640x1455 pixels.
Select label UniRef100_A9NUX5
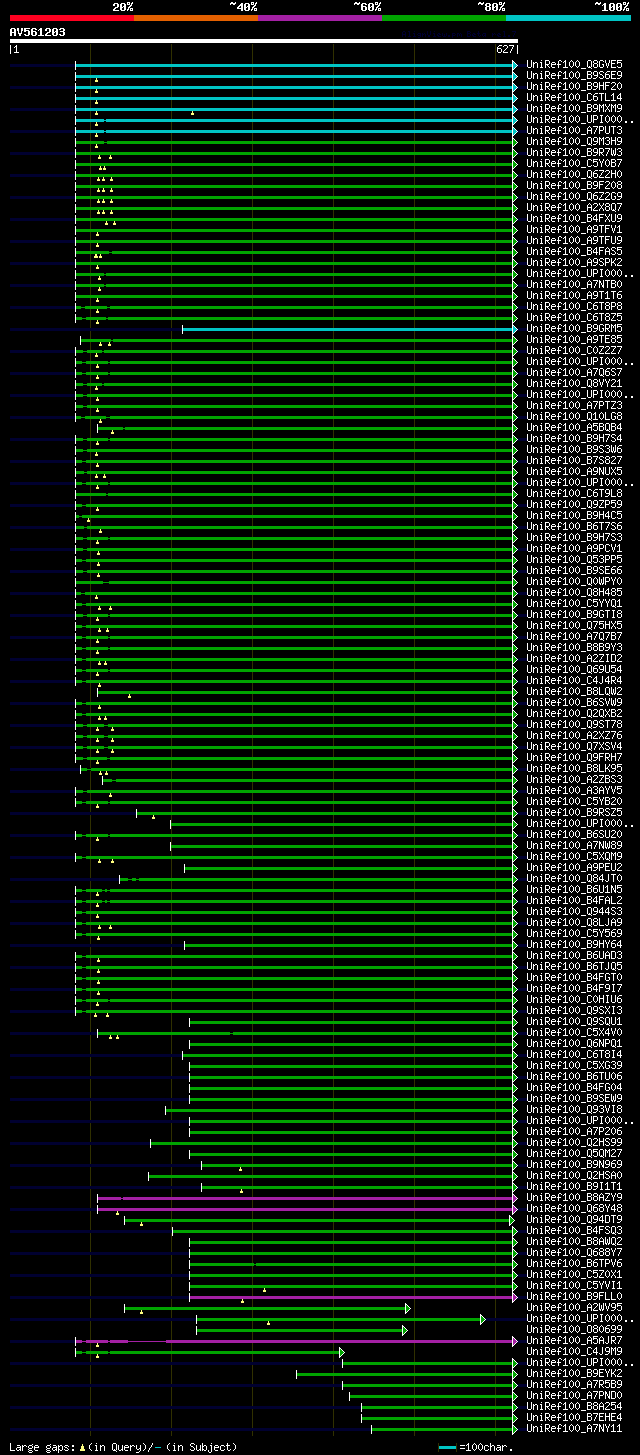[574, 471]
